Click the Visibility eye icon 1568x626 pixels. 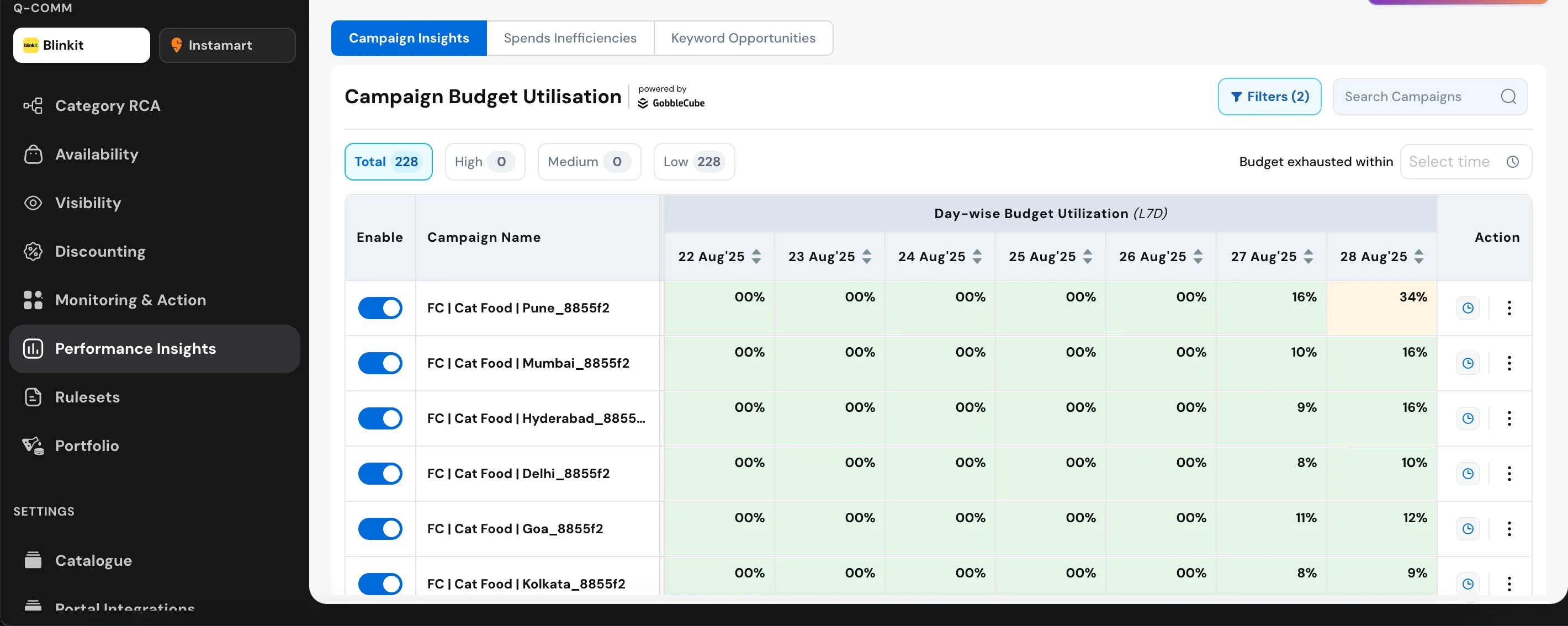point(33,203)
